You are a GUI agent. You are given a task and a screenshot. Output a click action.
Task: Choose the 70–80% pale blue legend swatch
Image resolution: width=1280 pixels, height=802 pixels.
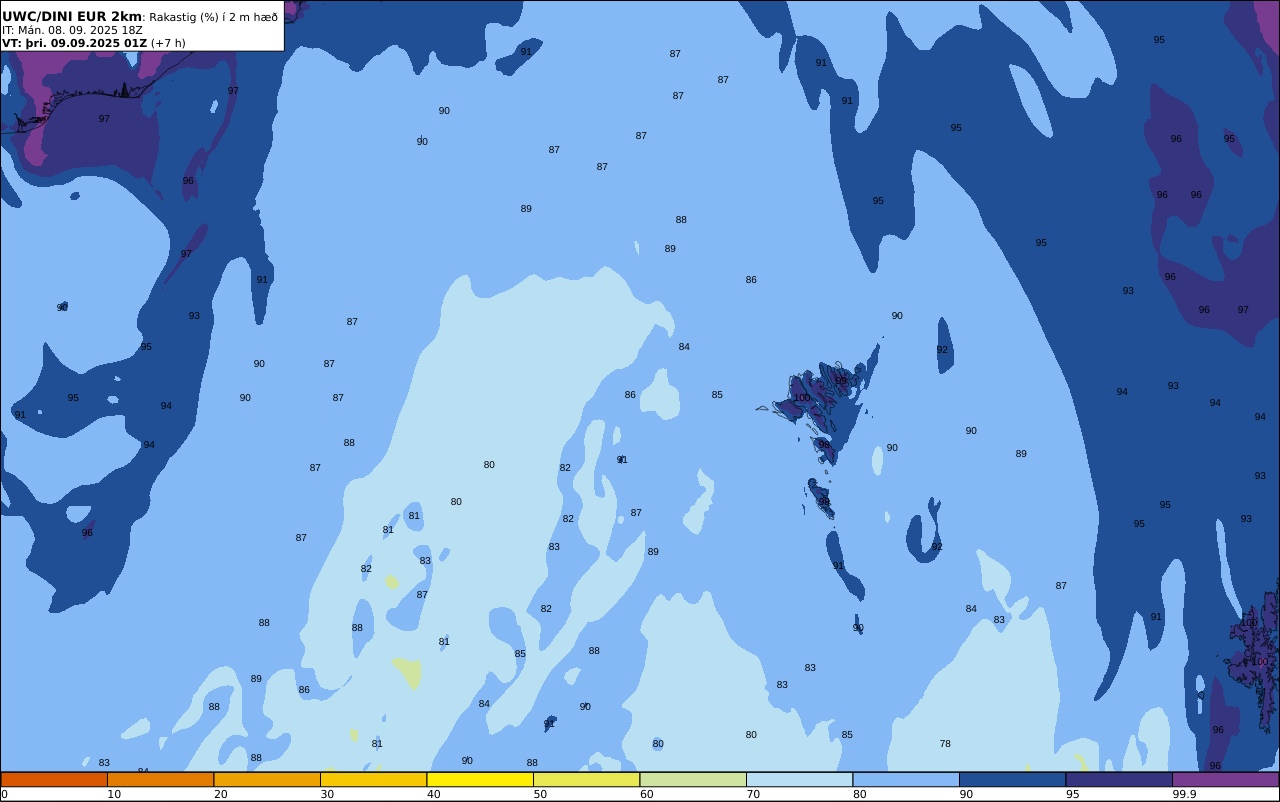tap(799, 779)
